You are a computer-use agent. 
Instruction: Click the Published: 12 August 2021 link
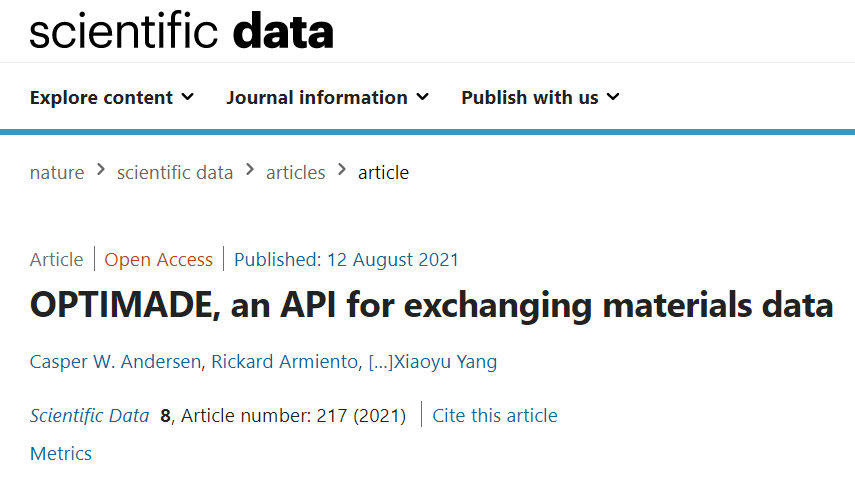[x=346, y=259]
